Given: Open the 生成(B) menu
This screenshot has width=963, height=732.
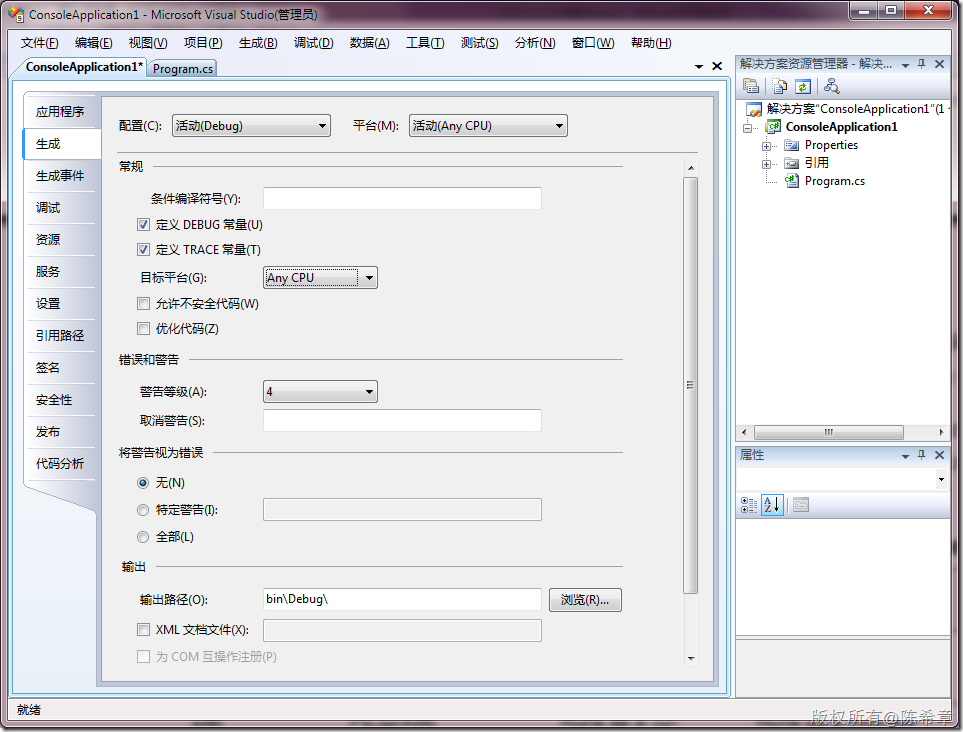Looking at the screenshot, I should click(x=258, y=43).
